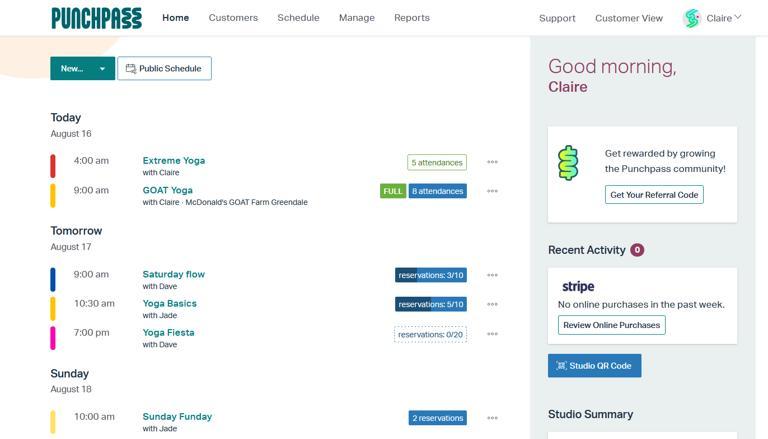The image size is (768, 439).
Task: Switch to Customer View
Action: point(629,18)
